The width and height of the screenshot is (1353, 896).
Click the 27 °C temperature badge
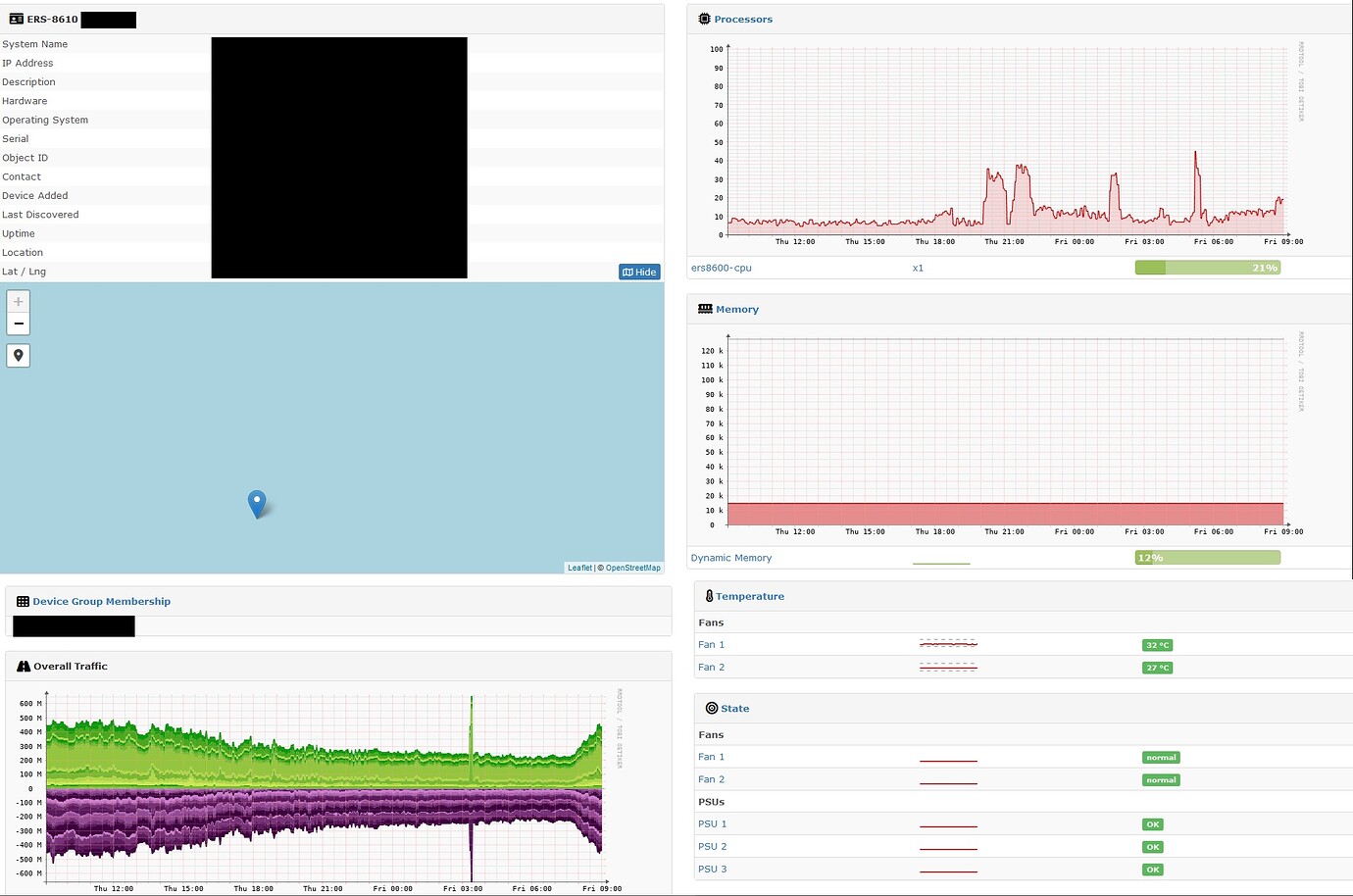[x=1158, y=668]
